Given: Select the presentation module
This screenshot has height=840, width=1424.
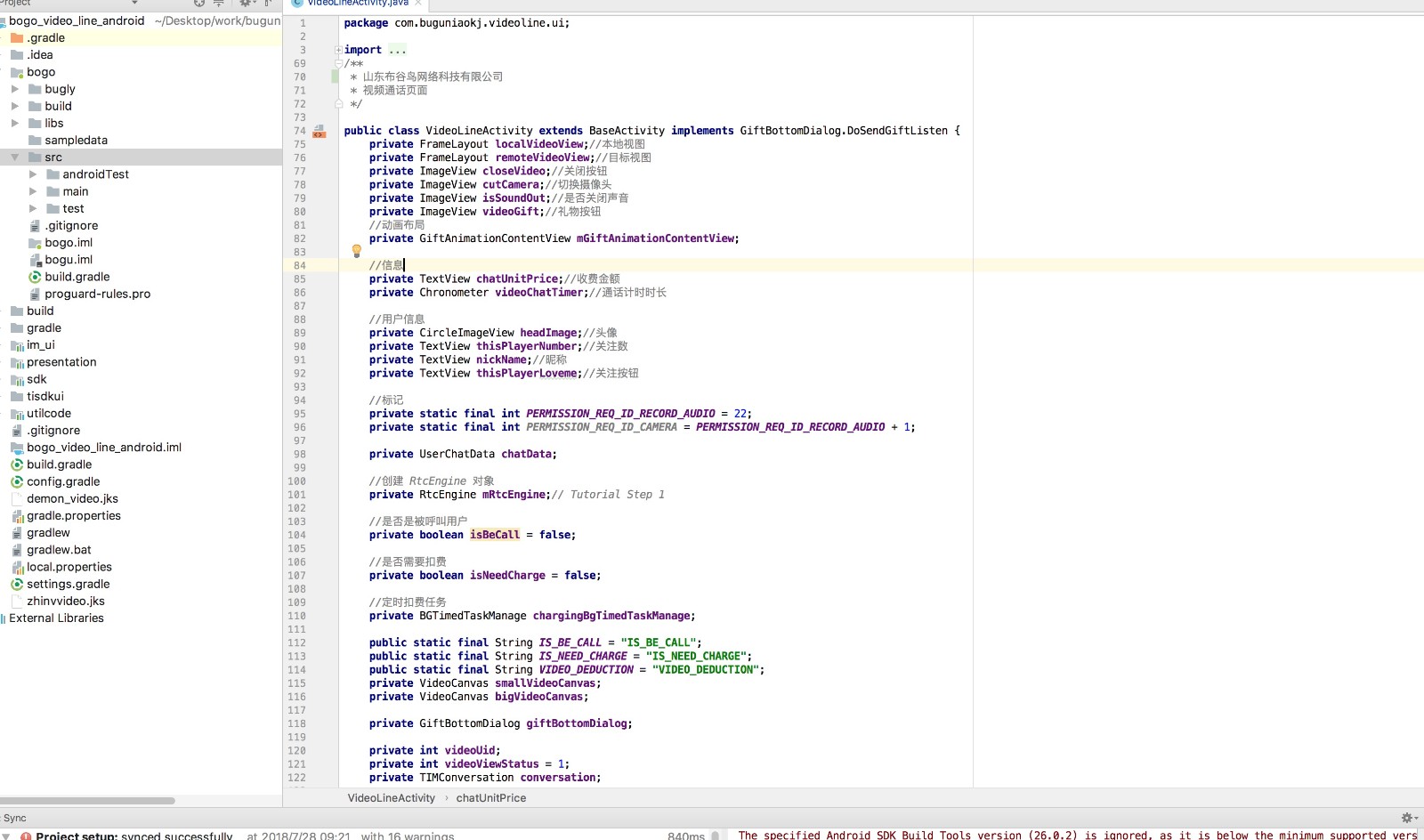Looking at the screenshot, I should click(61, 362).
